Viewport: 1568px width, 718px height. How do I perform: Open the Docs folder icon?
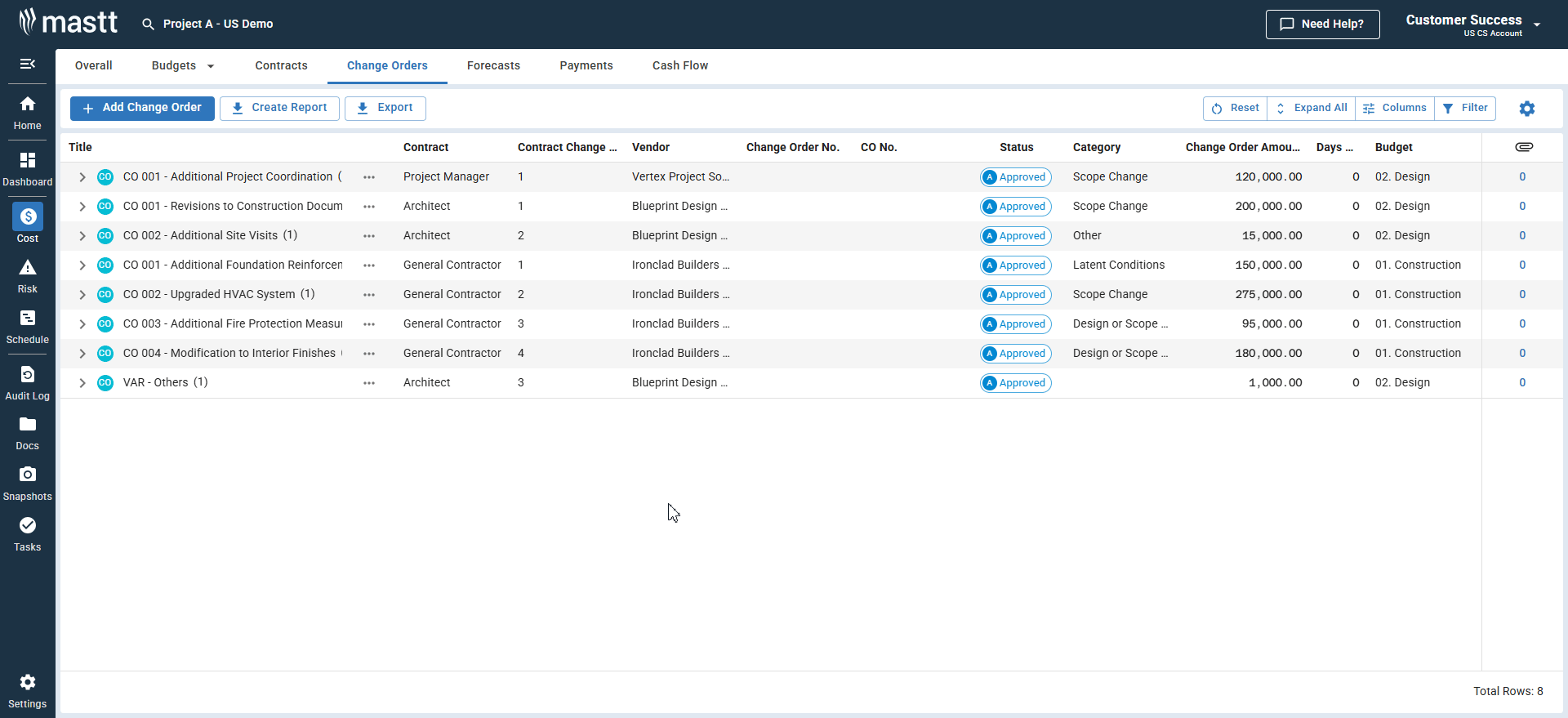(x=27, y=433)
